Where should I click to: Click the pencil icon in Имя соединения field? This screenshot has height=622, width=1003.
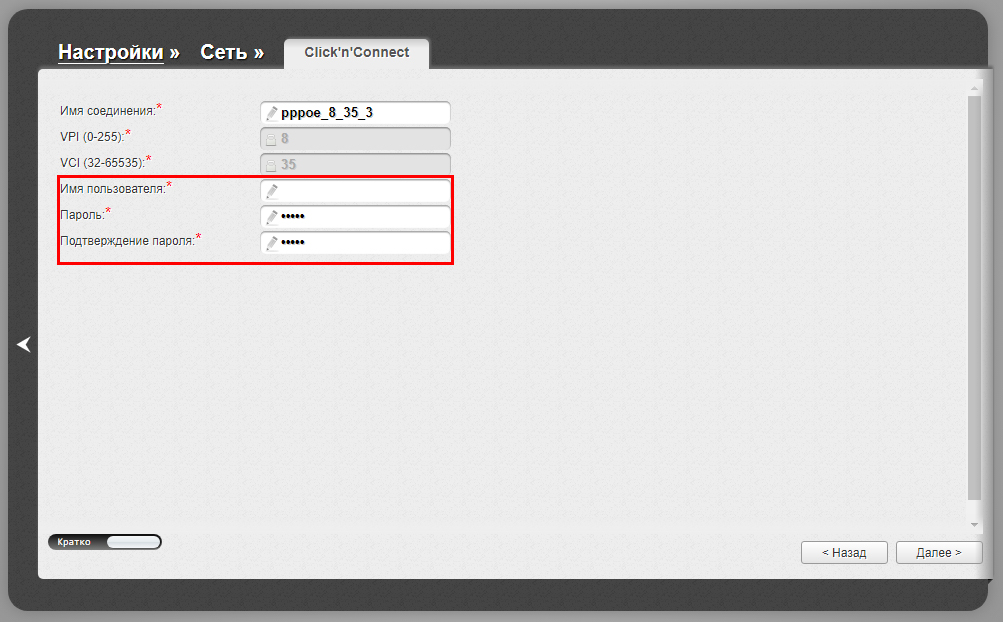pos(272,113)
